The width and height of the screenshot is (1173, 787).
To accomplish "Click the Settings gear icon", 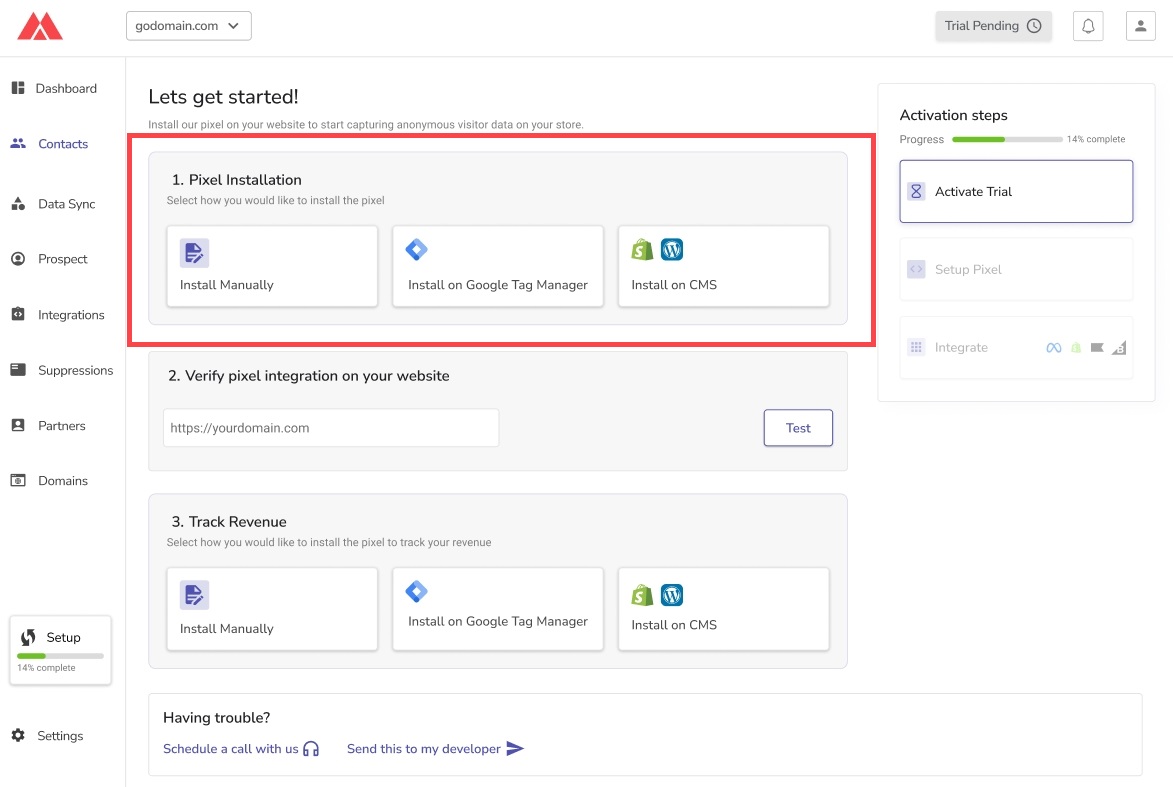I will point(18,735).
